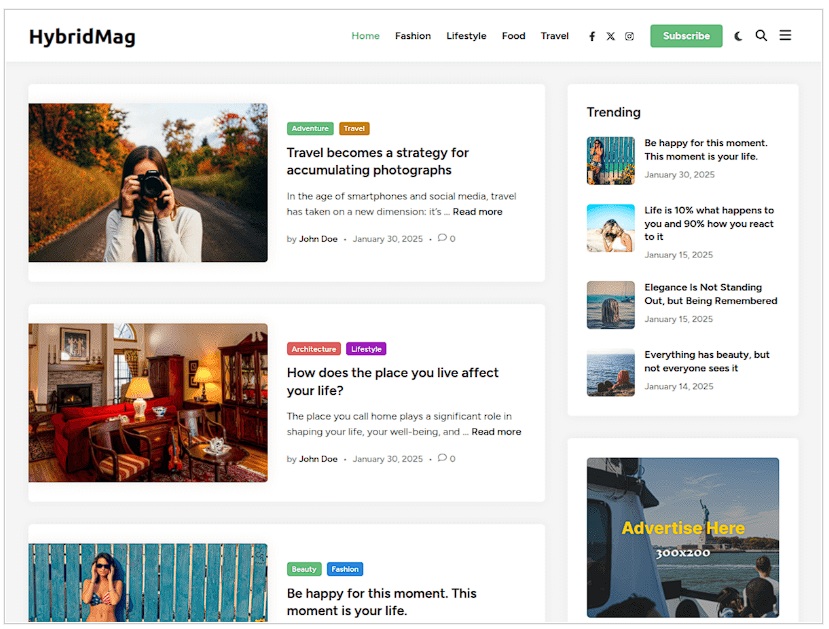Image resolution: width=829 pixels, height=629 pixels.
Task: Open trending link 'Everything has beauty, but not everyone sees it'
Action: coord(707,361)
